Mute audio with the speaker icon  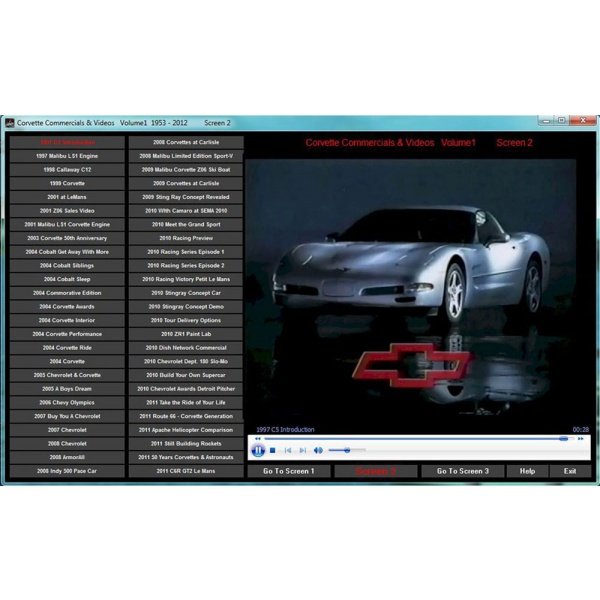tap(318, 450)
